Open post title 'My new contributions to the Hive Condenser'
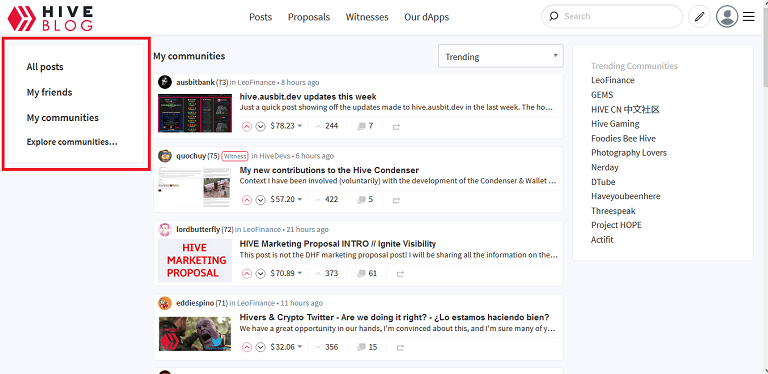 pos(329,170)
